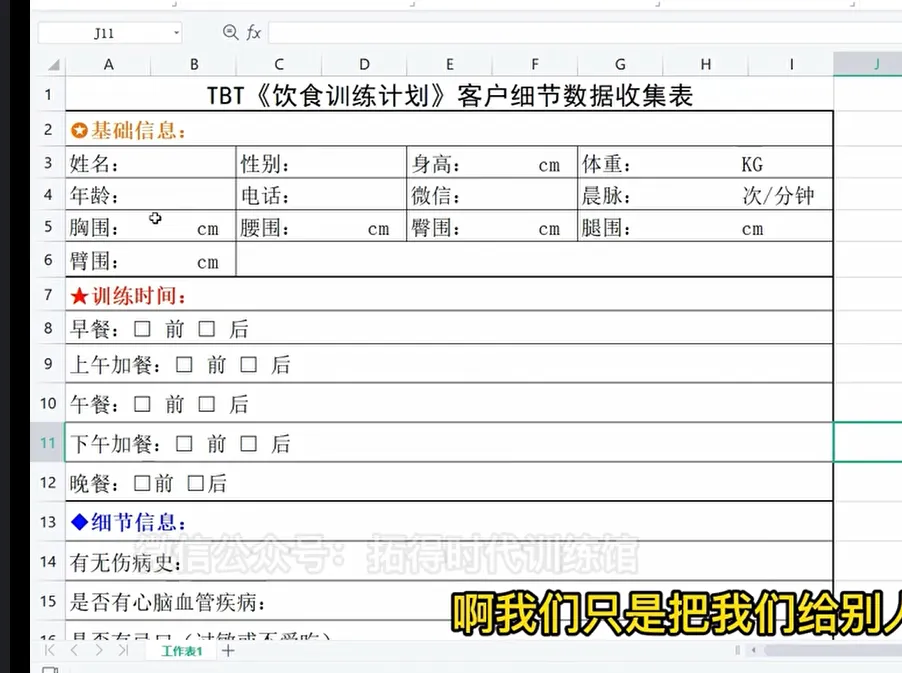Go to the previous sheet using the arrow
902x673 pixels.
tap(73, 651)
